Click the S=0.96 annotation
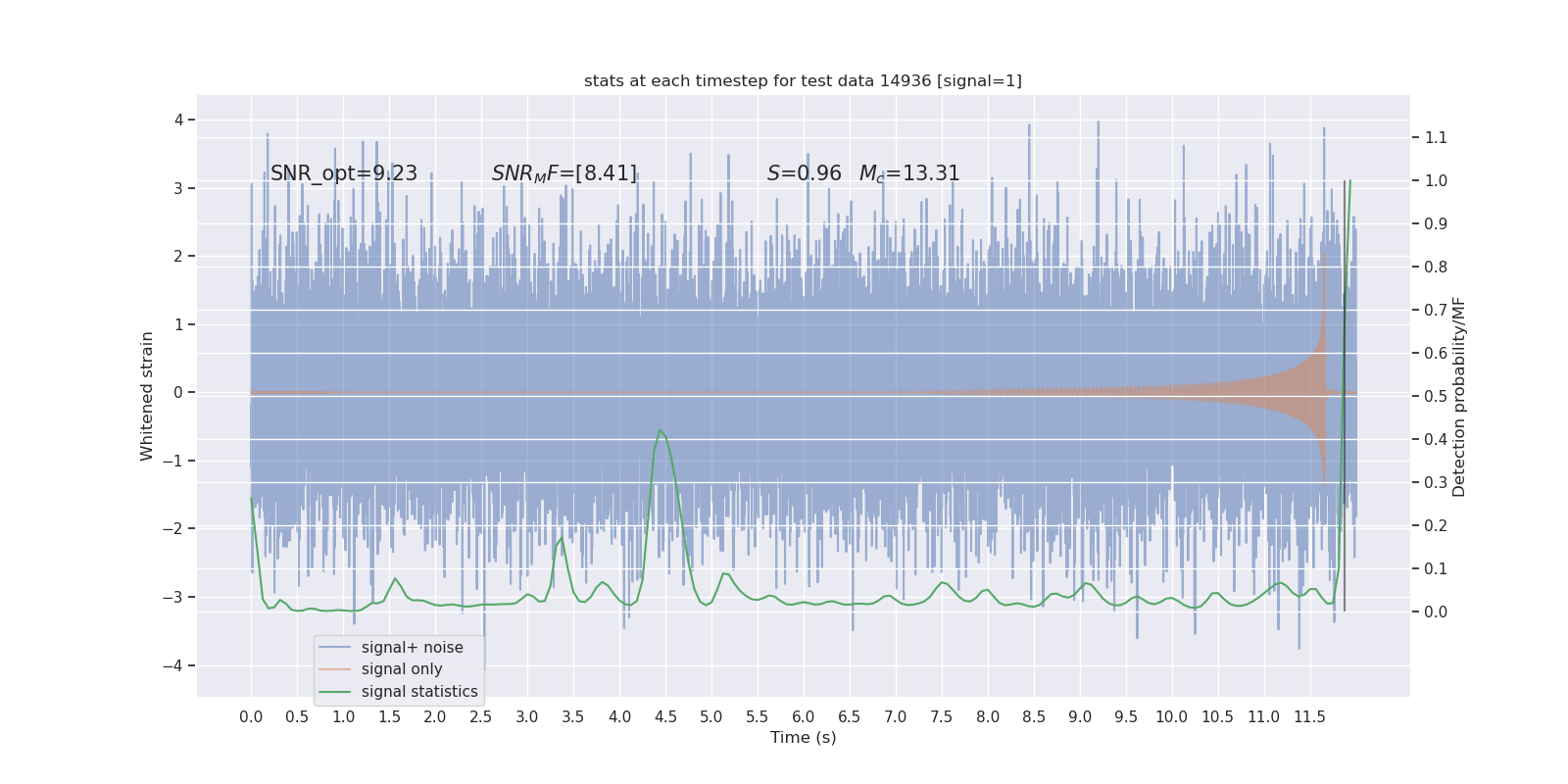This screenshot has height=784, width=1568. (805, 173)
